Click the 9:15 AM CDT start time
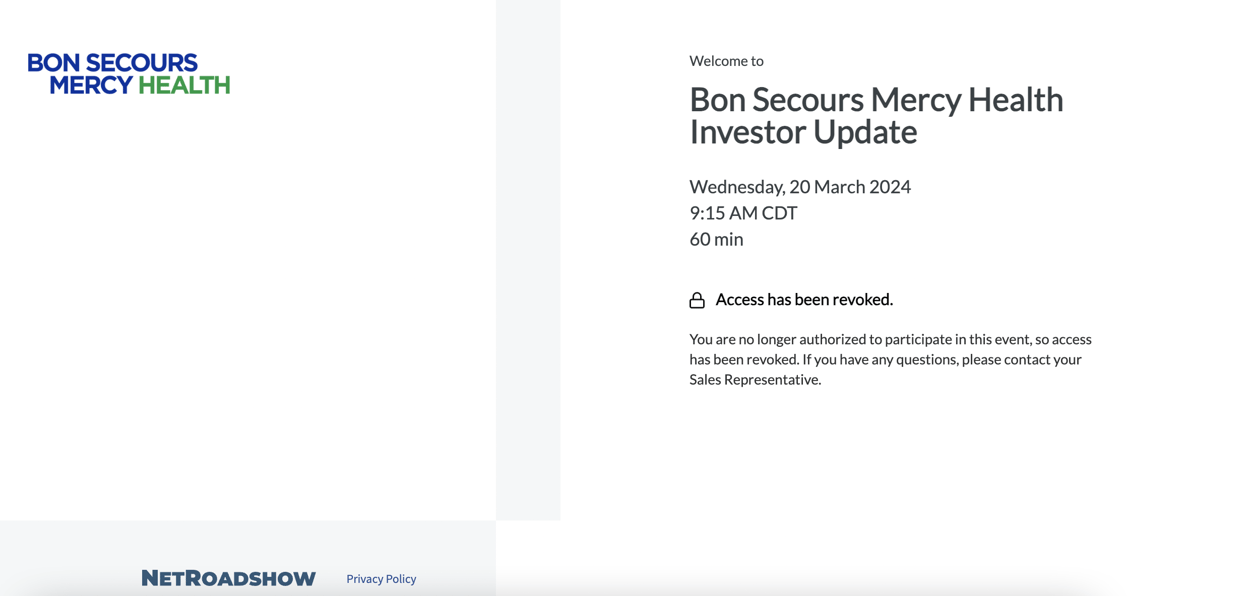 coord(743,213)
